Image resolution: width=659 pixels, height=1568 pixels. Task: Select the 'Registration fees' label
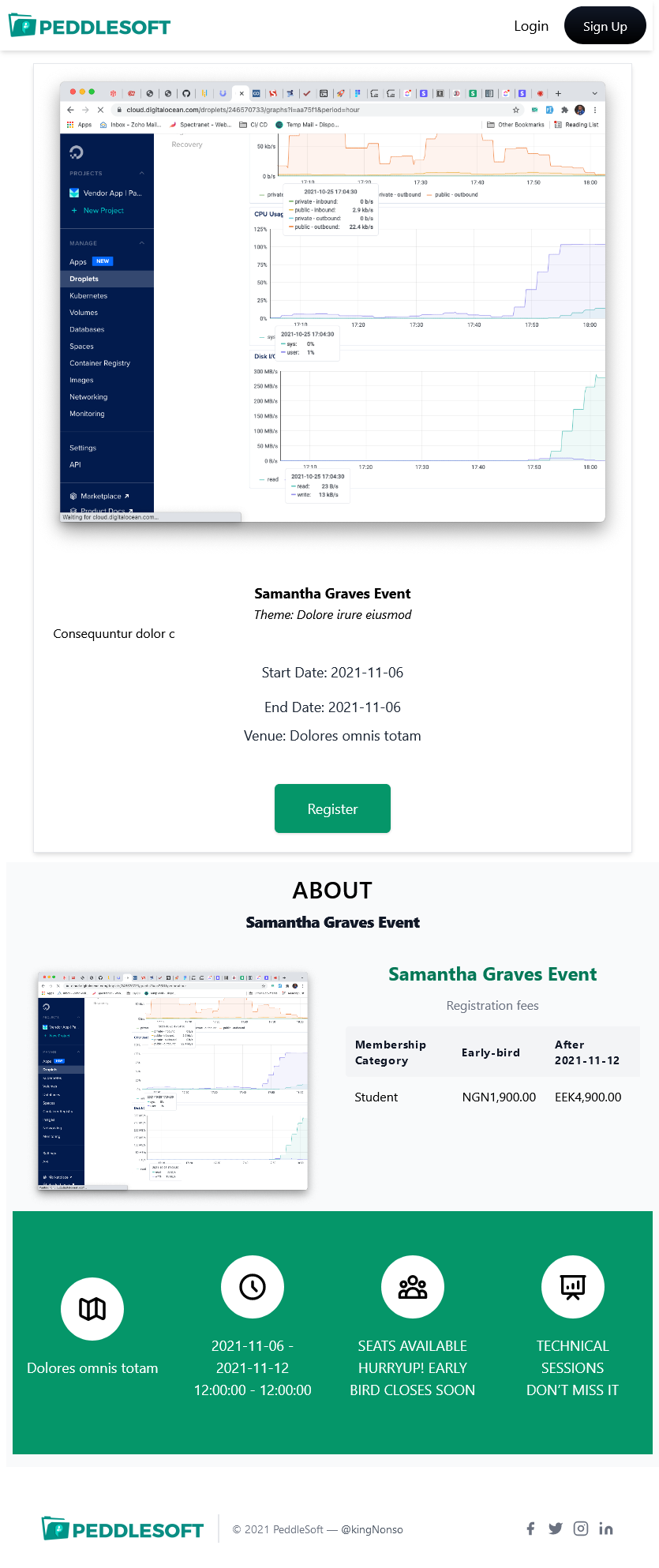tap(492, 1006)
